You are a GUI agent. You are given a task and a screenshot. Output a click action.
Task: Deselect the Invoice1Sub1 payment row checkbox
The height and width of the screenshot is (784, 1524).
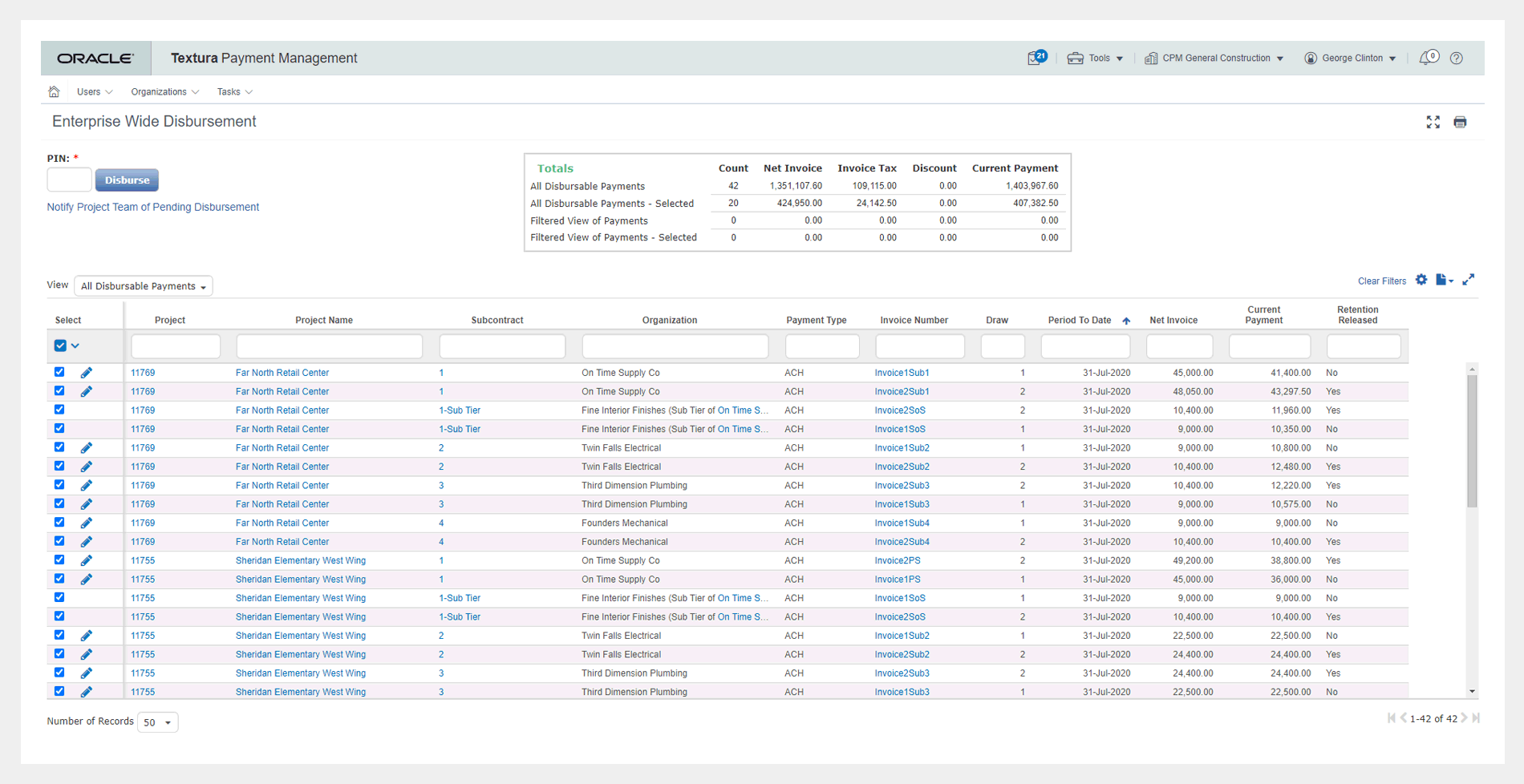coord(59,372)
